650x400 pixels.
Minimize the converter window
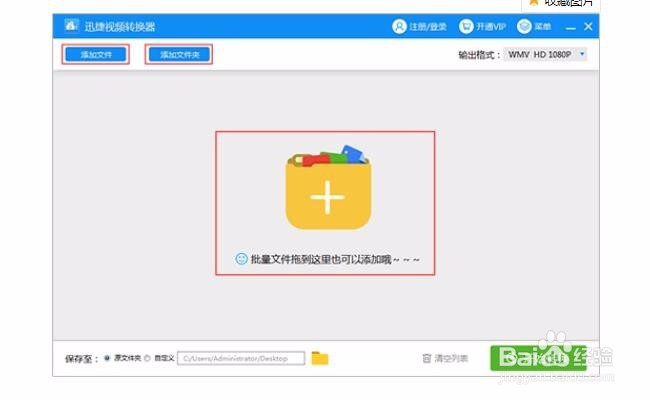pyautogui.click(x=570, y=27)
